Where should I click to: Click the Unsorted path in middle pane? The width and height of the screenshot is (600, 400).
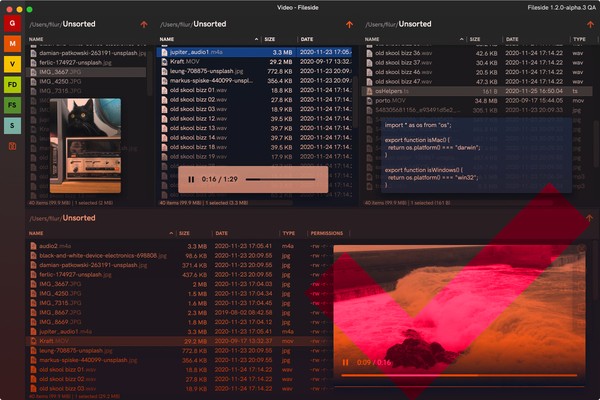[210, 24]
